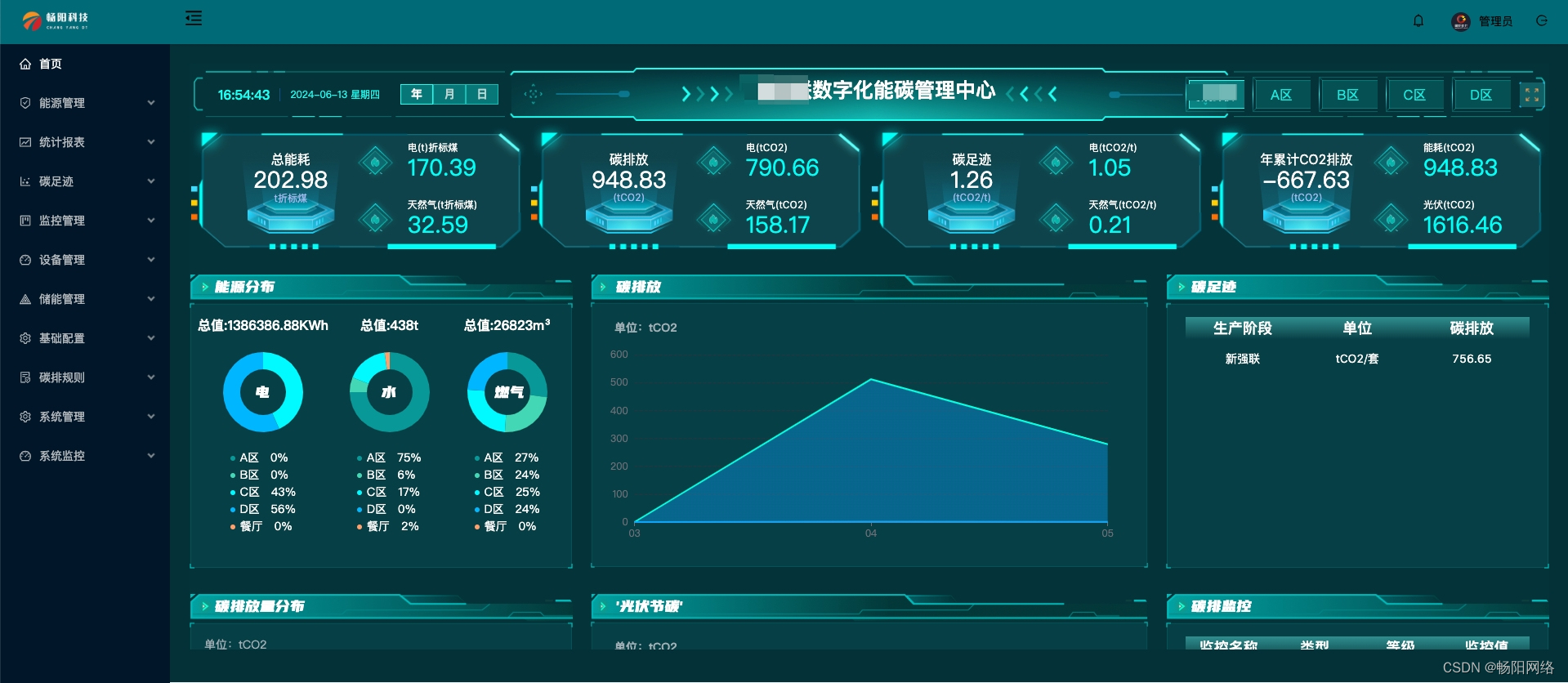This screenshot has width=1568, height=683.
Task: Click the 统计报表 chart icon
Action: (25, 142)
